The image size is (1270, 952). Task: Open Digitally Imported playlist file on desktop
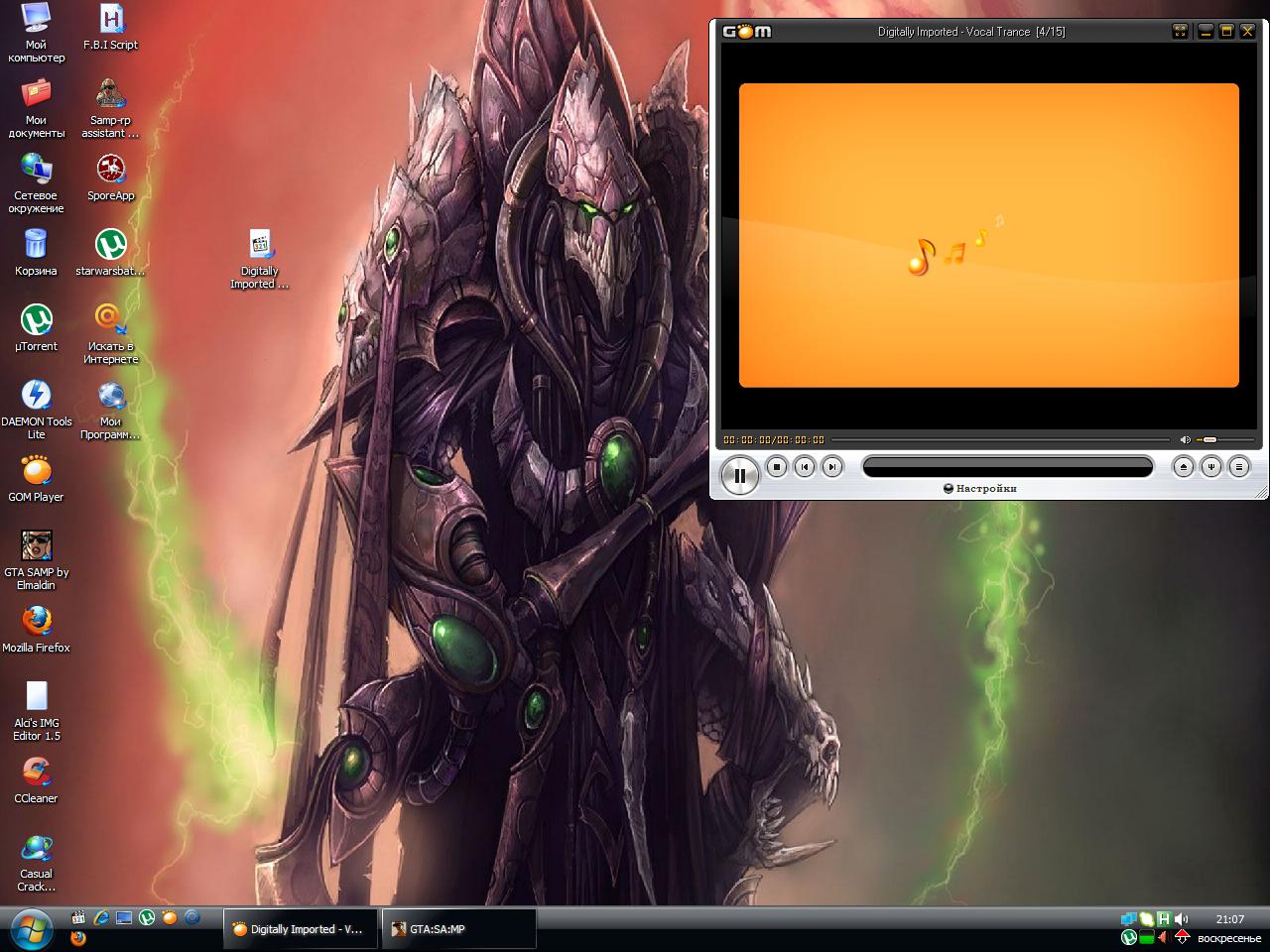260,258
